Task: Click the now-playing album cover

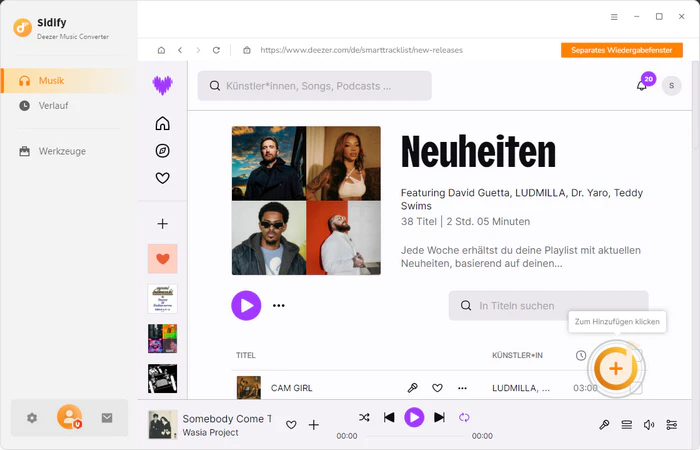Action: [x=162, y=425]
